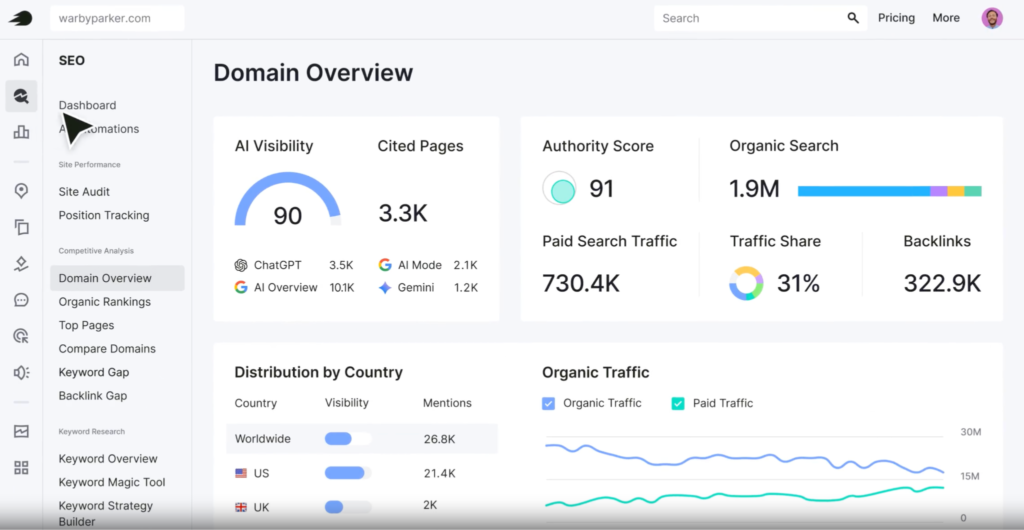
Task: Click the Mentions column header
Action: [447, 403]
